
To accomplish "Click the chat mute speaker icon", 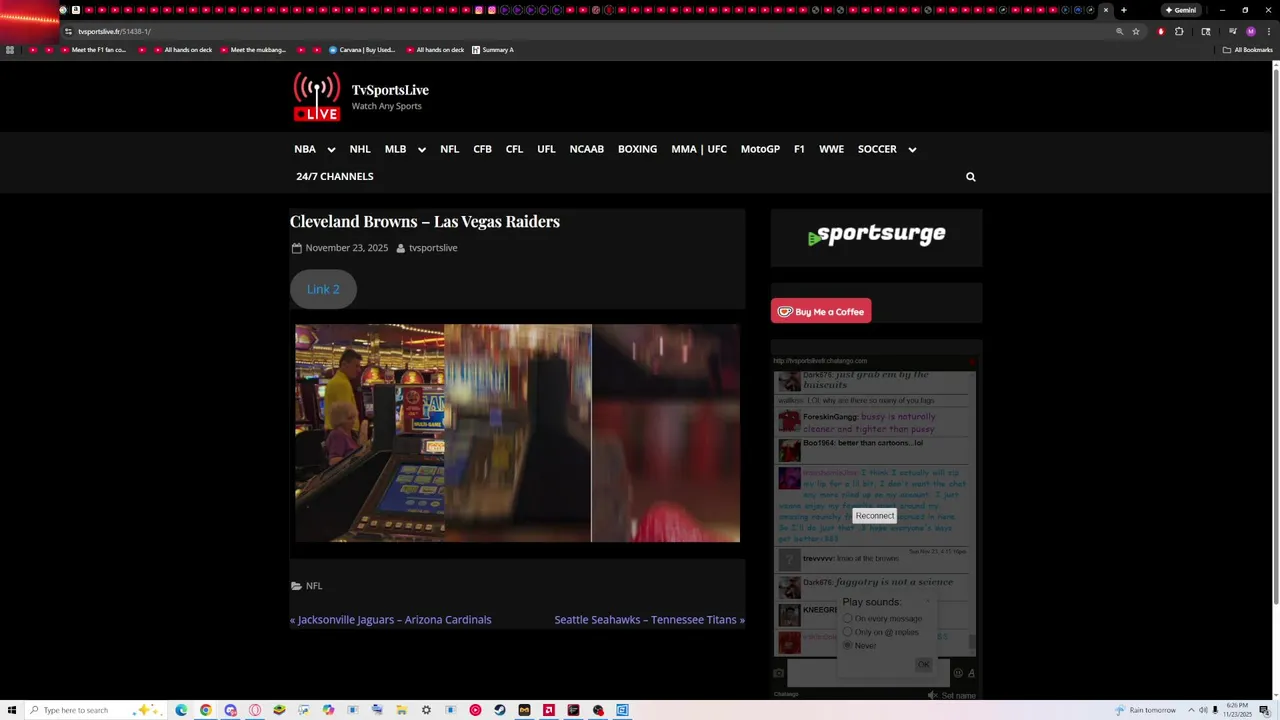I will (932, 695).
